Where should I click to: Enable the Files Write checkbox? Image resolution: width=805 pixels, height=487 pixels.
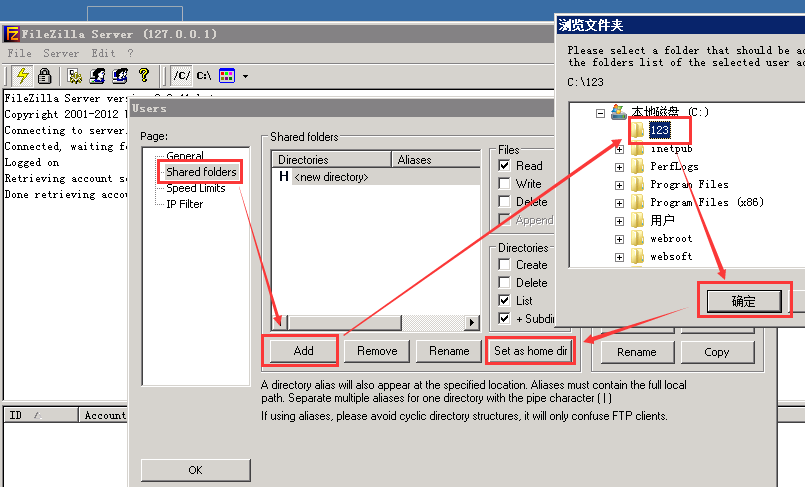[x=505, y=184]
